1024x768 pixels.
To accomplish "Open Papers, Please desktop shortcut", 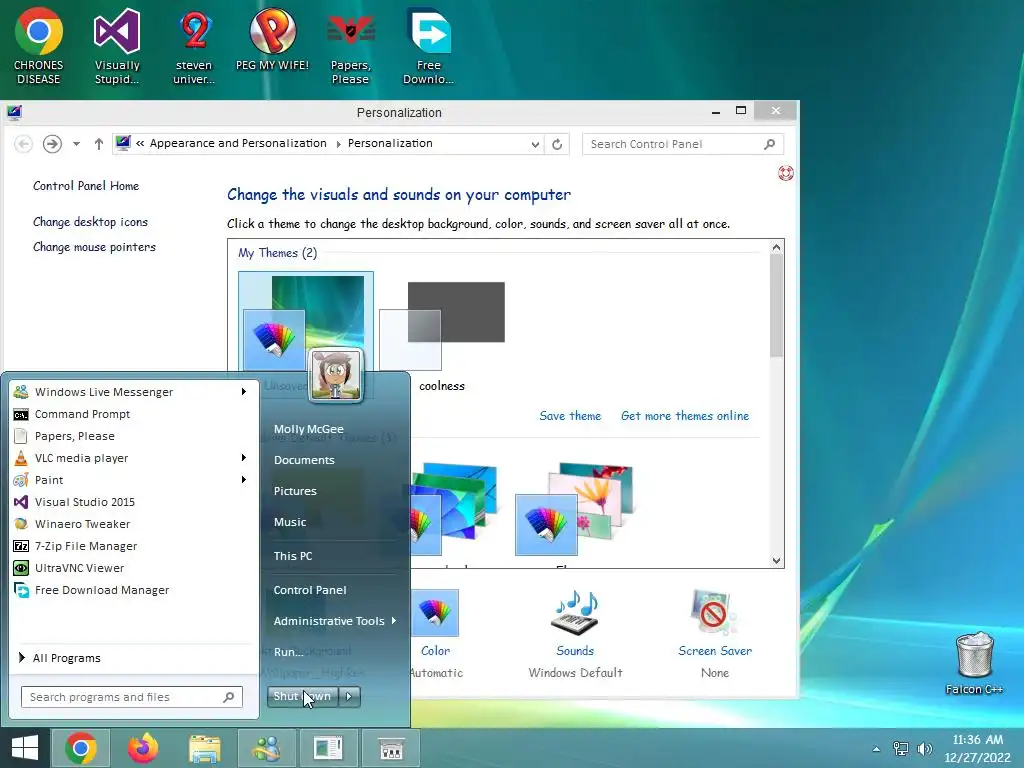I will point(351,47).
